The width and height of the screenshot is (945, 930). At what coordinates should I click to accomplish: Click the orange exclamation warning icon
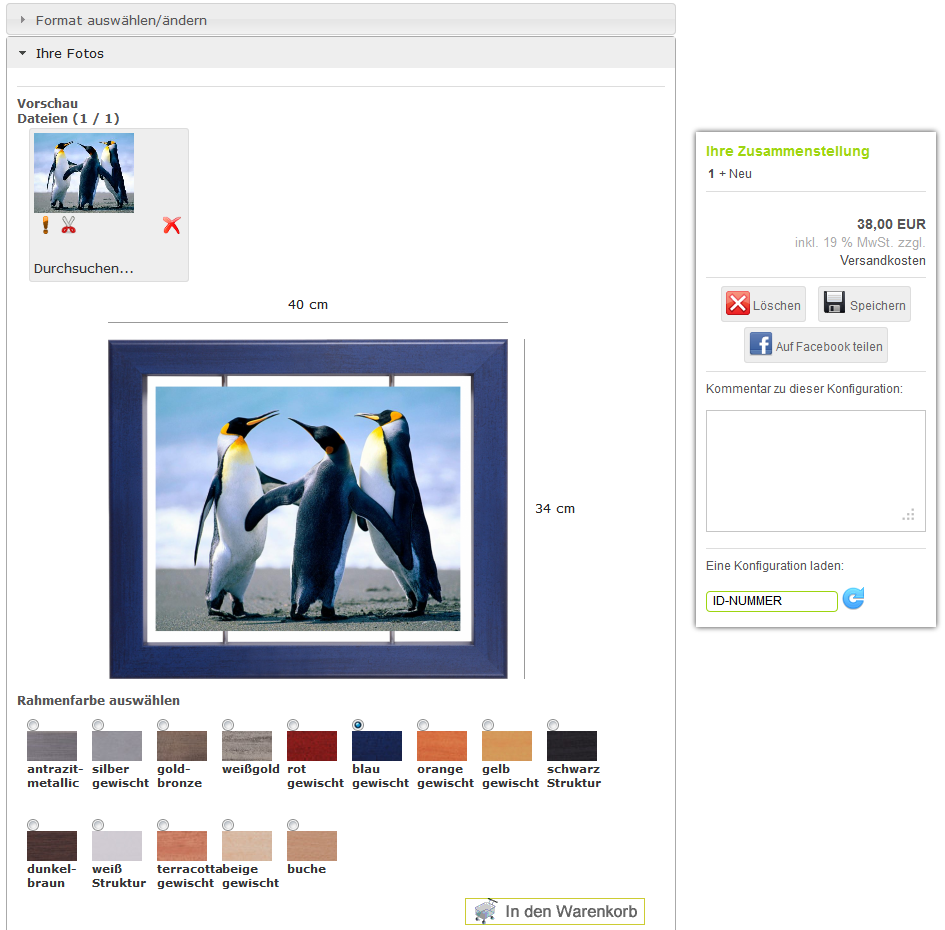(x=45, y=225)
